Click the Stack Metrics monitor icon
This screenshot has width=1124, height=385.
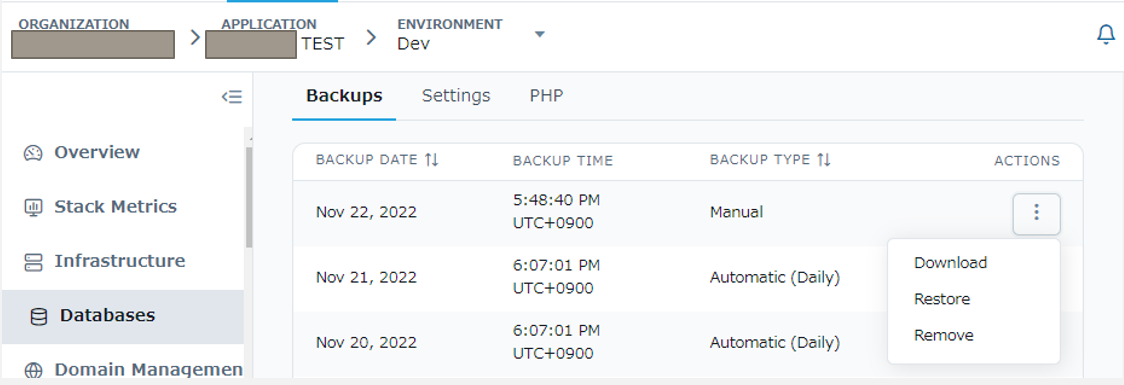click(x=34, y=207)
